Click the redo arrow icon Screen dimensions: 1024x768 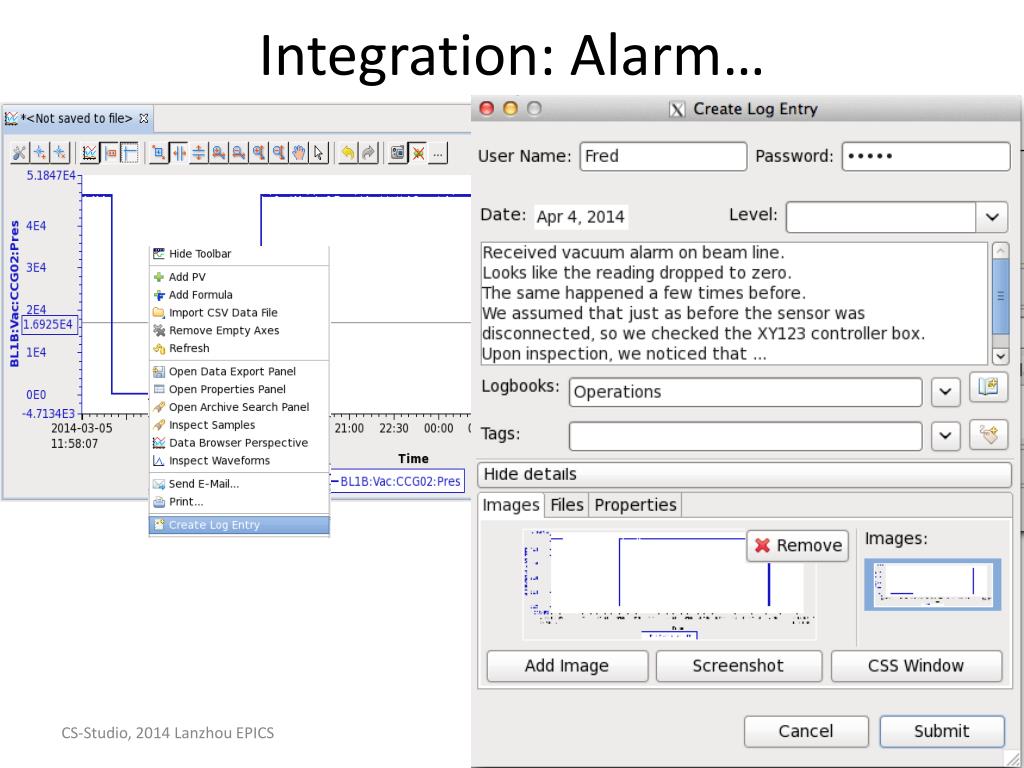point(368,153)
